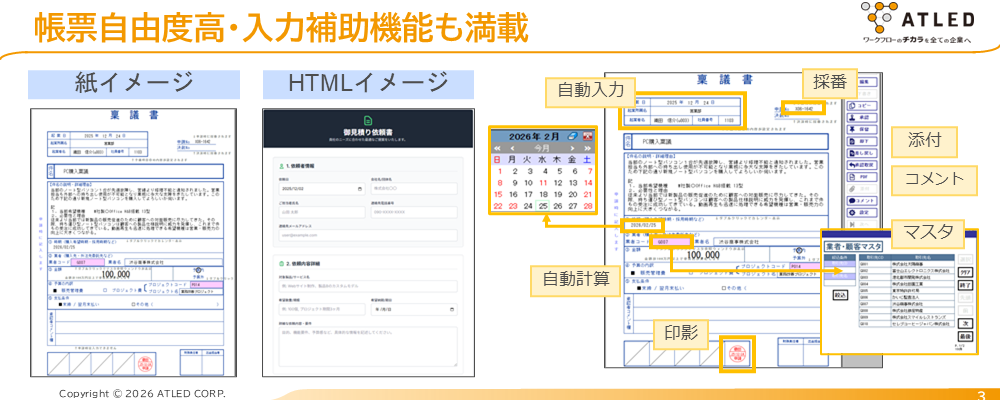Open date picker beside 2025/12/02 in HTML form
The width and height of the screenshot is (1000, 400).
pyautogui.click(x=360, y=189)
